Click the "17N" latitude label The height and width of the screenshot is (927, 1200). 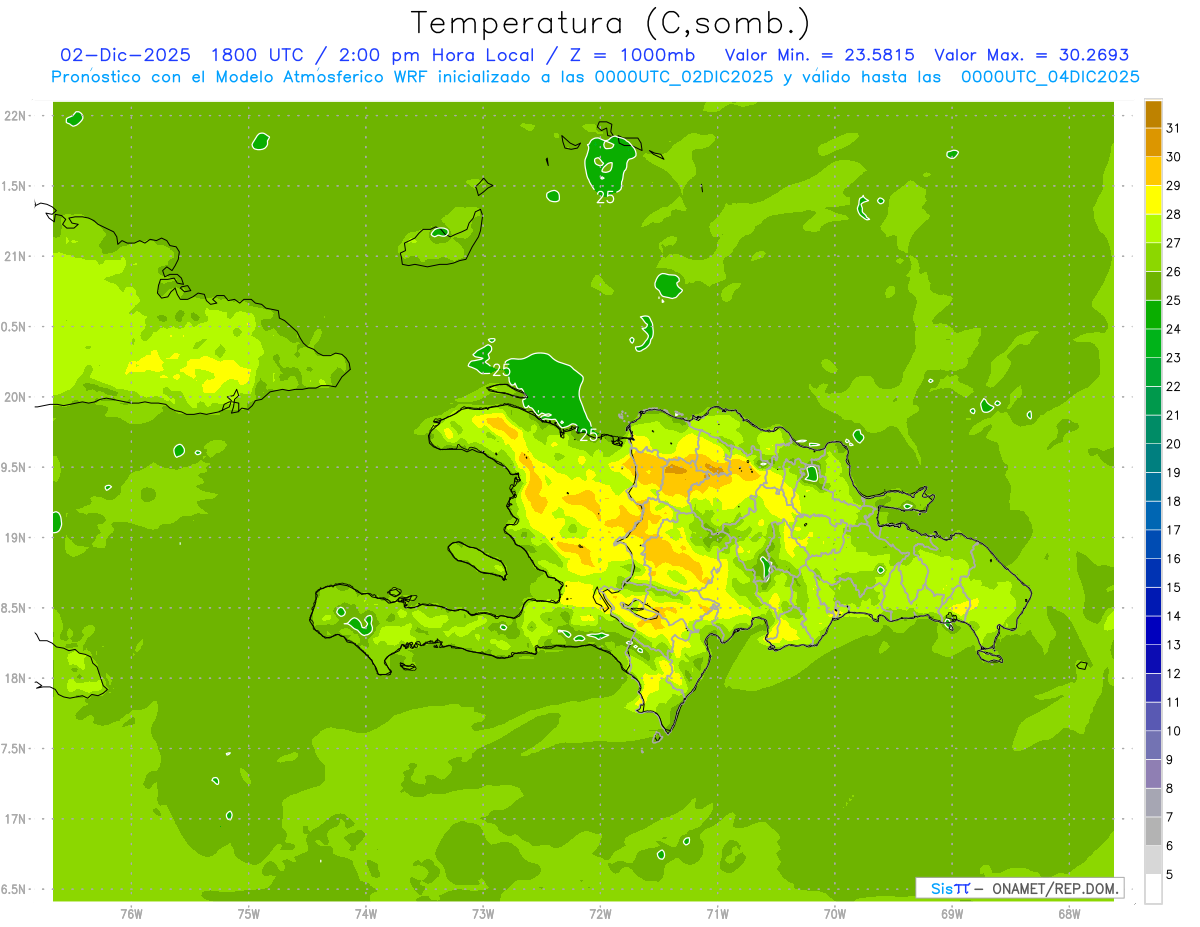pyautogui.click(x=15, y=819)
